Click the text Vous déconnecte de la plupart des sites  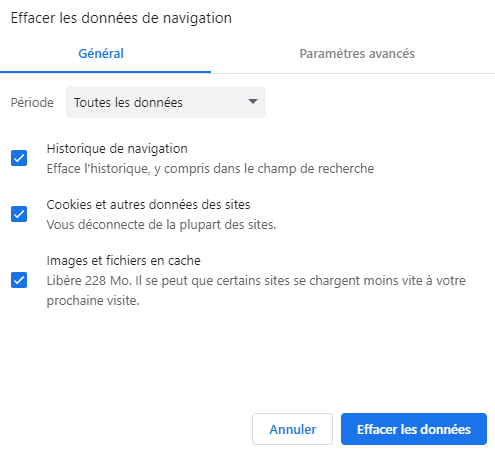tap(161, 225)
